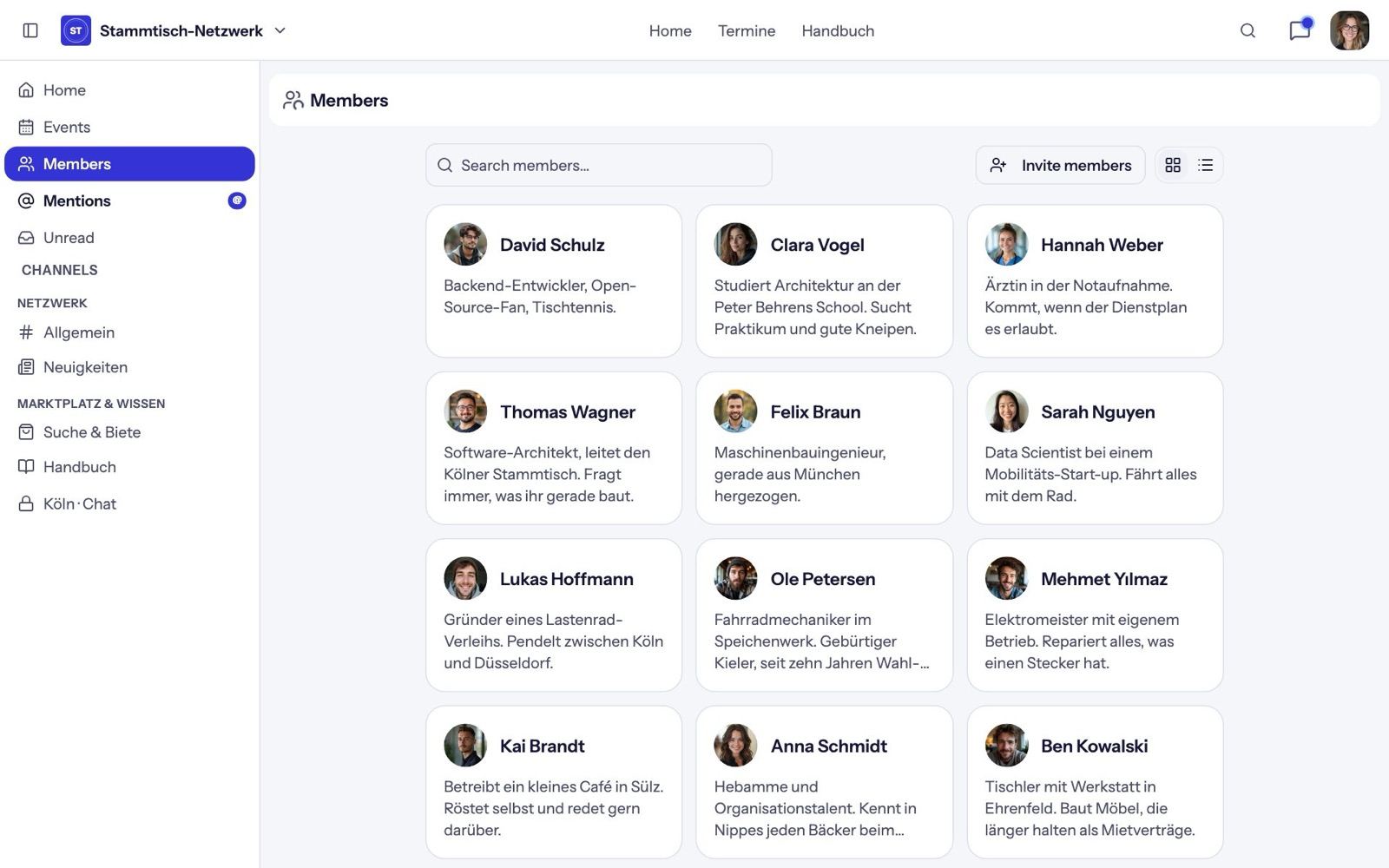Open Unread in the sidebar

click(129, 238)
